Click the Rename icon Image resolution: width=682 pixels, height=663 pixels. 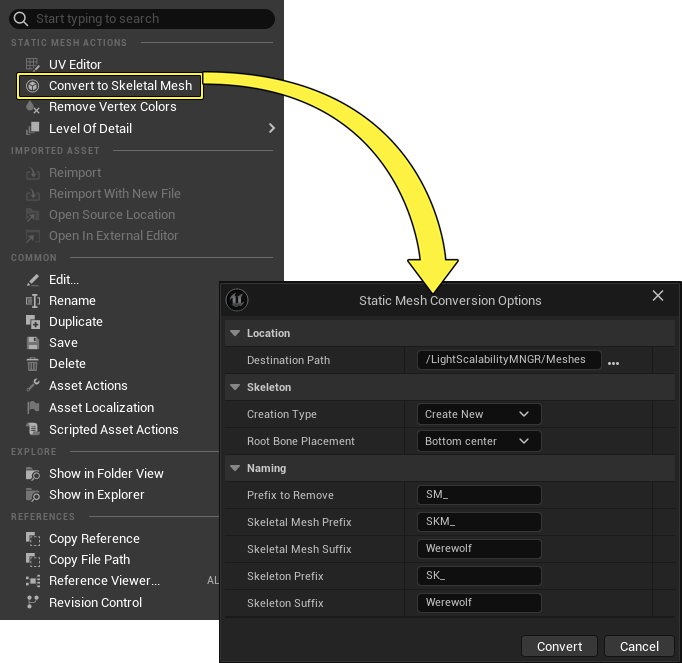[x=33, y=301]
